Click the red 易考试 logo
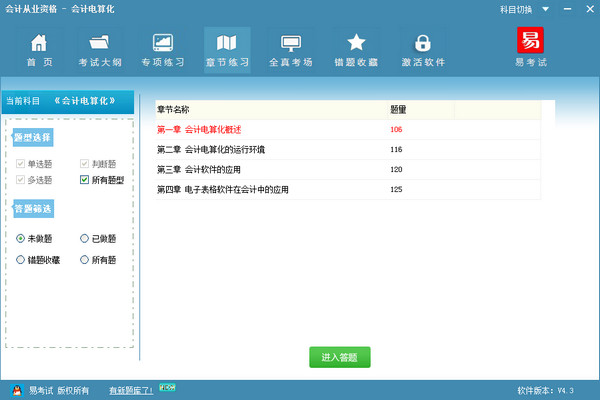 click(530, 40)
